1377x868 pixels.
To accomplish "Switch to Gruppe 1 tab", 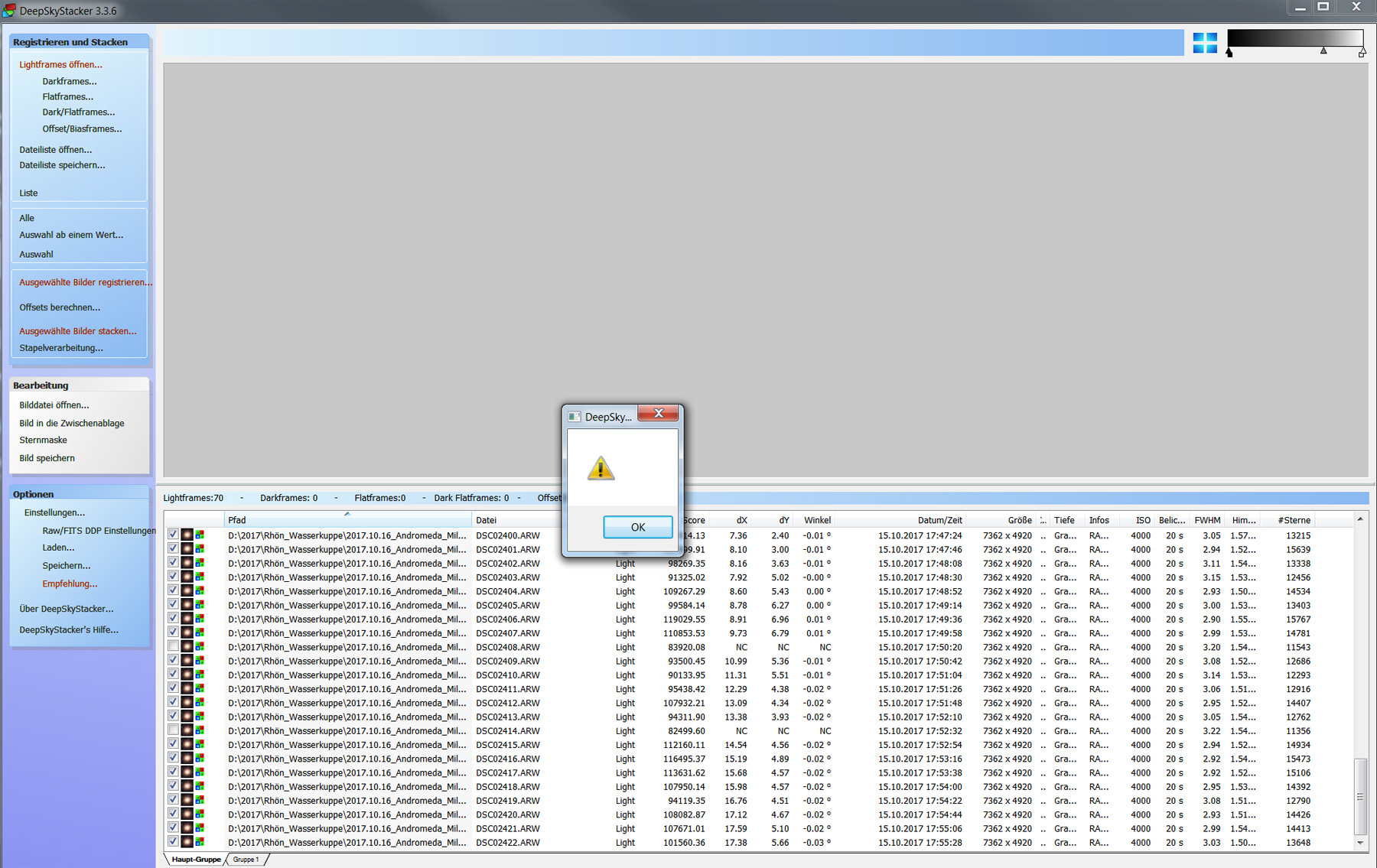I will 246,860.
